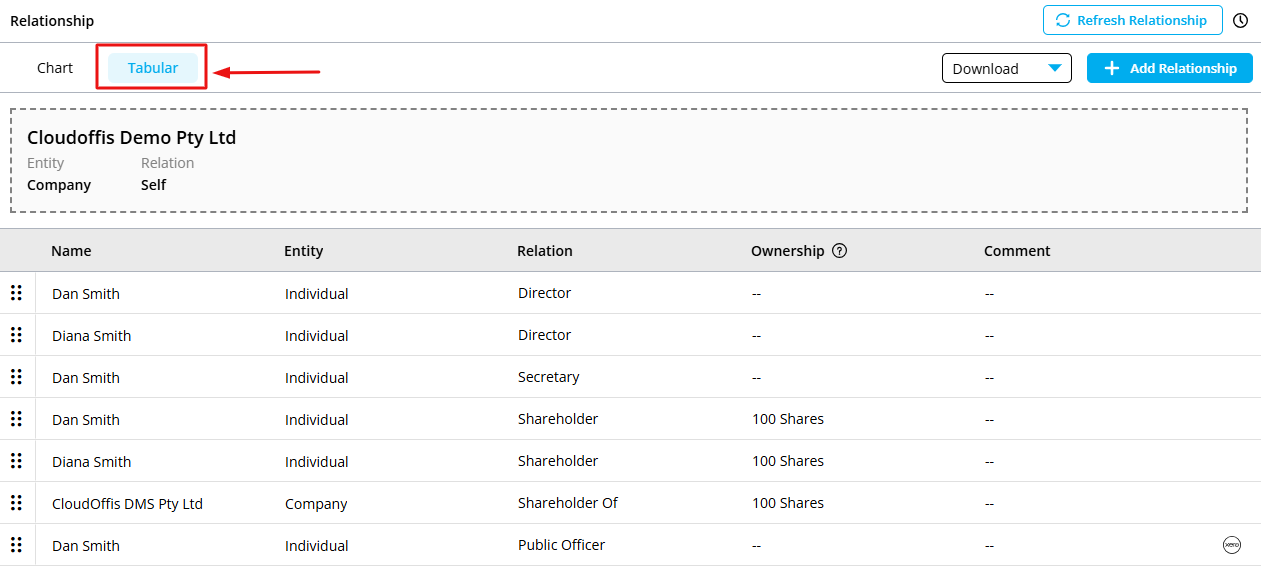Click drag handle for Dan Smith Shareholder row
The height and width of the screenshot is (566, 1261).
coord(16,419)
